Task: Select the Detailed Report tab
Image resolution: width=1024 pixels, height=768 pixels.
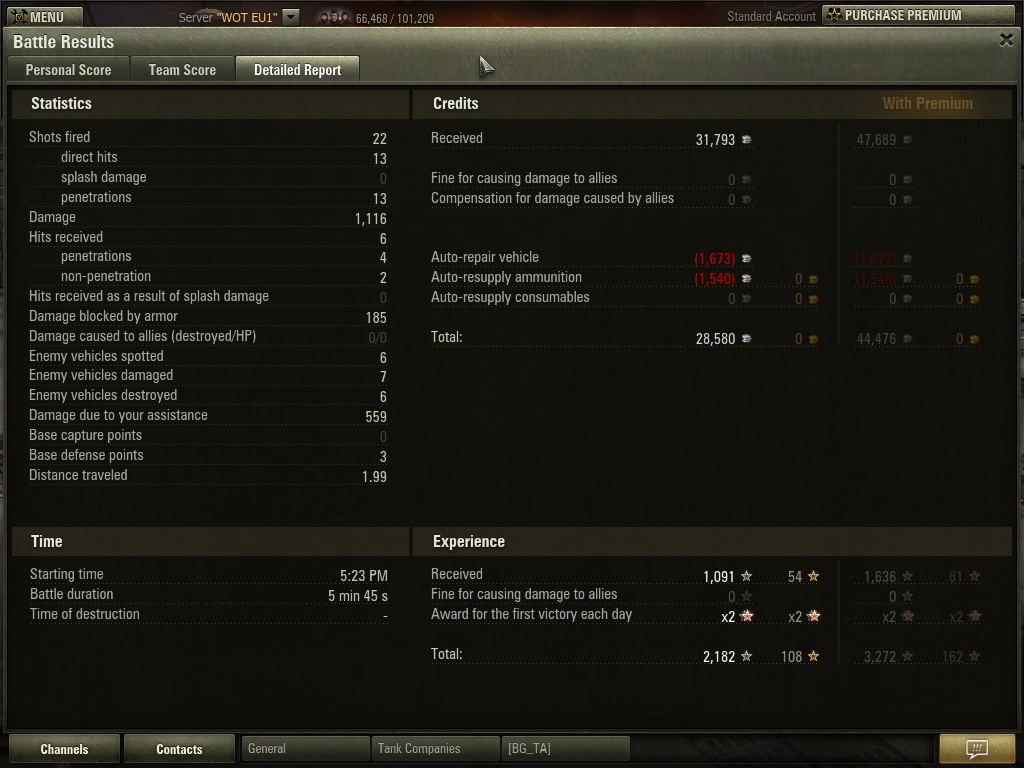Action: [297, 70]
